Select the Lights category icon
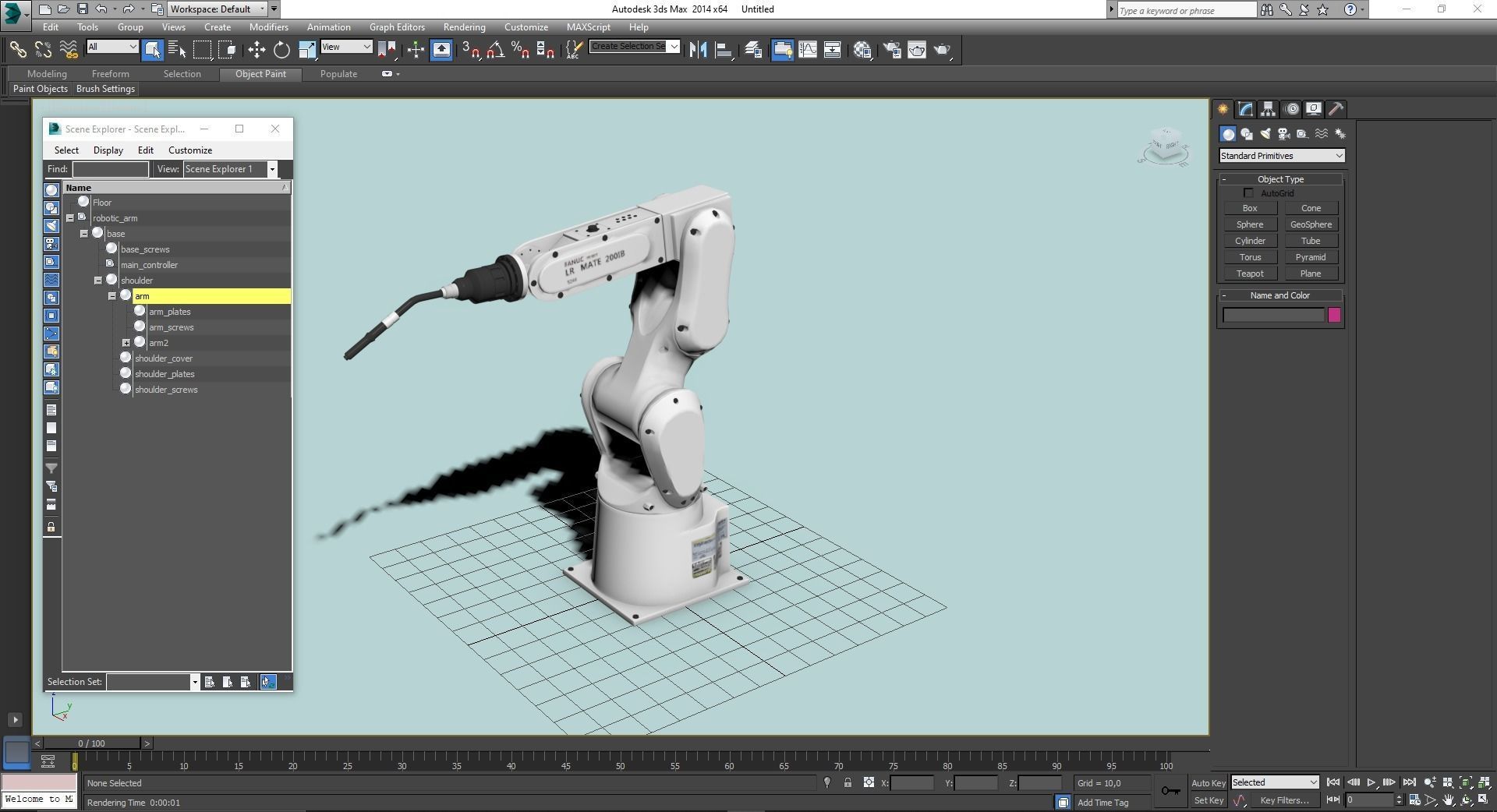The height and width of the screenshot is (812, 1497). coord(1265,134)
